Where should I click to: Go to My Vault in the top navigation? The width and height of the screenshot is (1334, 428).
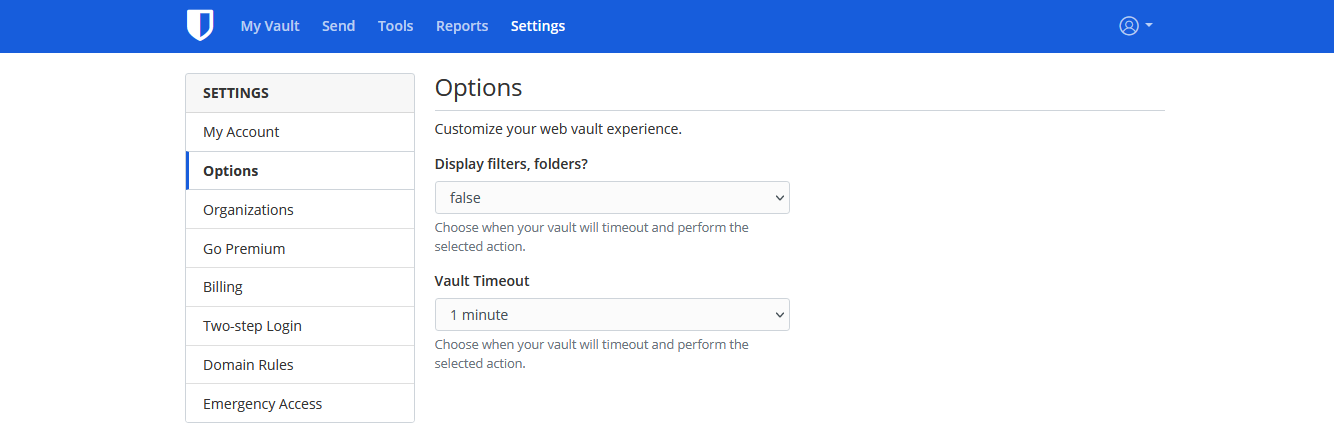270,26
